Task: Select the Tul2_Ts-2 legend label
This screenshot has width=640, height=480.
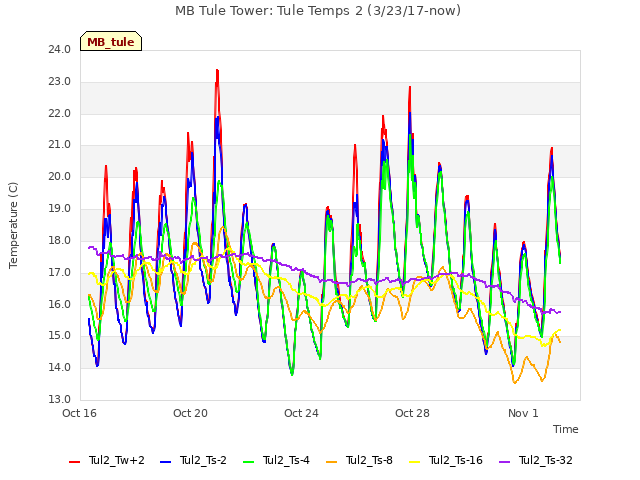Action: coord(203,460)
